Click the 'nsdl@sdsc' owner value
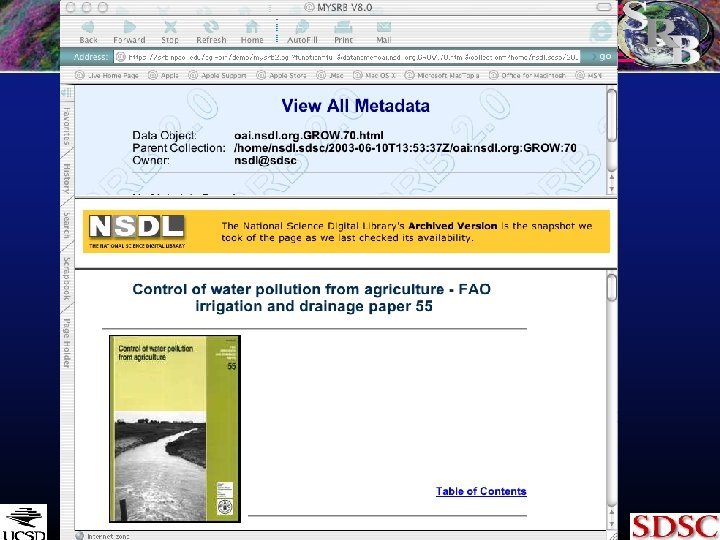720x540 pixels. coord(265,161)
